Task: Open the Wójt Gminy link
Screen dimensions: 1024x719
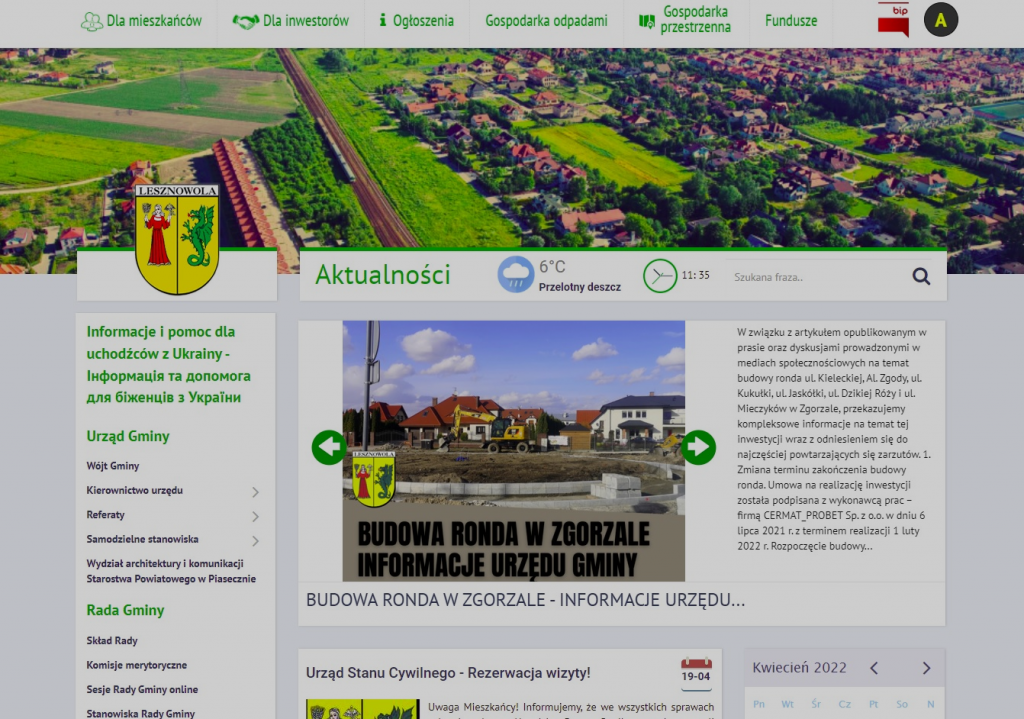Action: coord(113,466)
